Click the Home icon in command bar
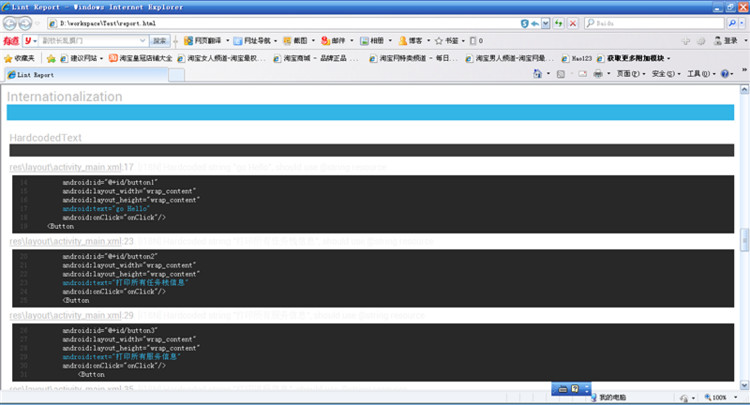The image size is (750, 405). click(538, 74)
